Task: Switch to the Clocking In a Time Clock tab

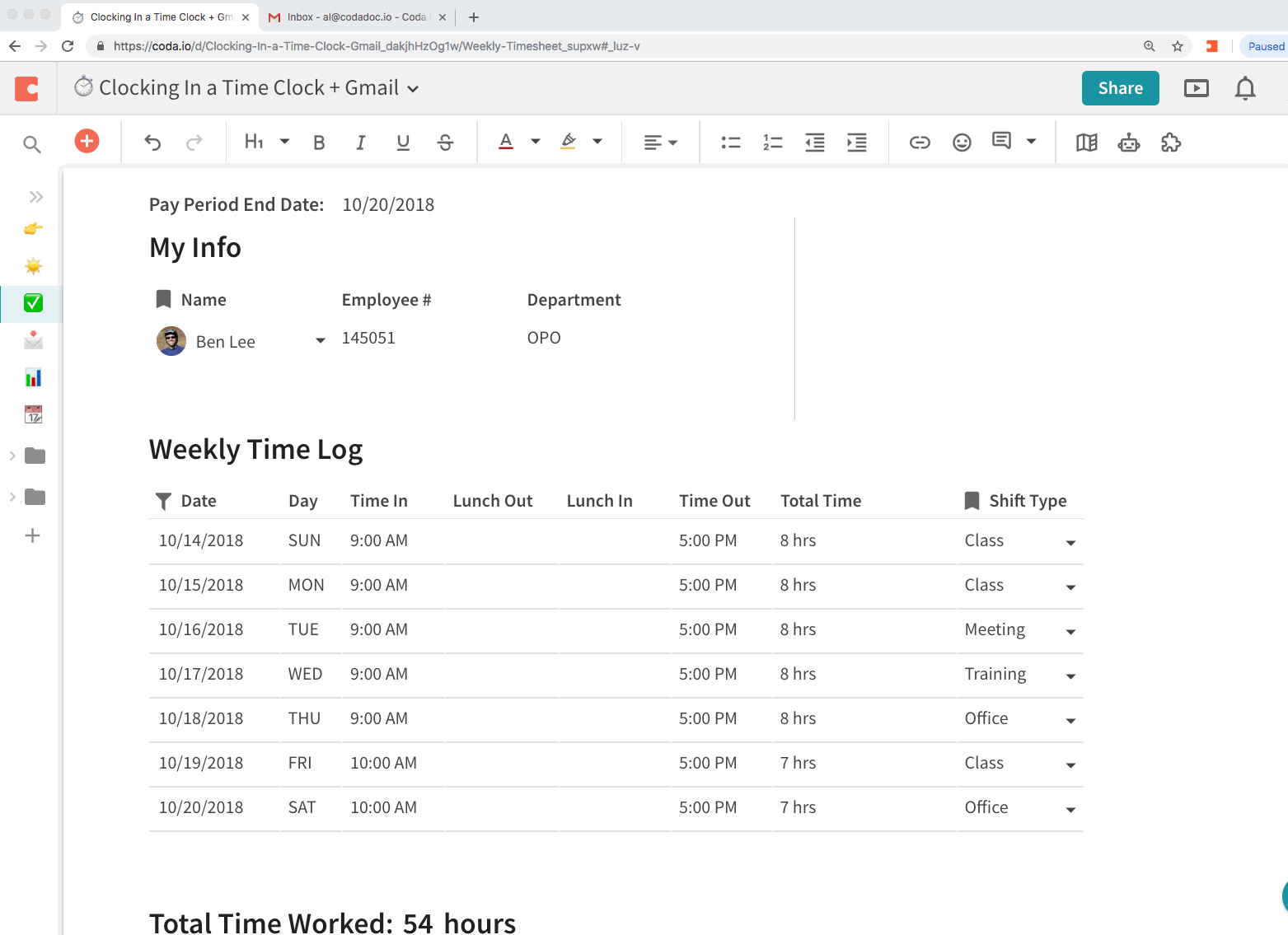Action: pos(160,17)
